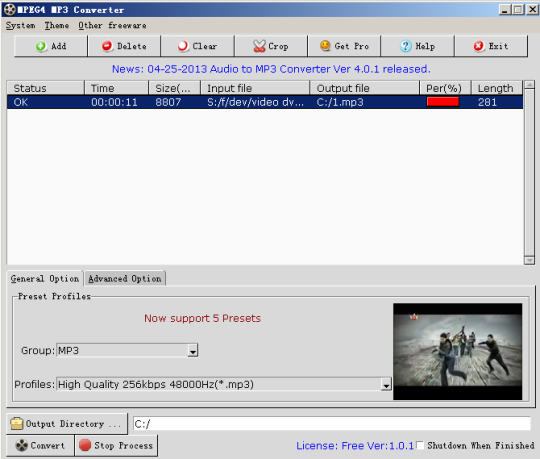Open the System menu
Viewport: 540px width, 459px height.
tap(20, 26)
